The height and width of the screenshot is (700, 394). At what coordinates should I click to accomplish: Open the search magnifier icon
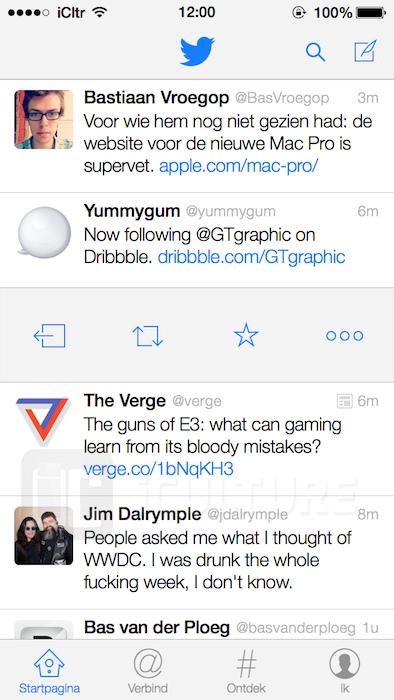click(315, 52)
